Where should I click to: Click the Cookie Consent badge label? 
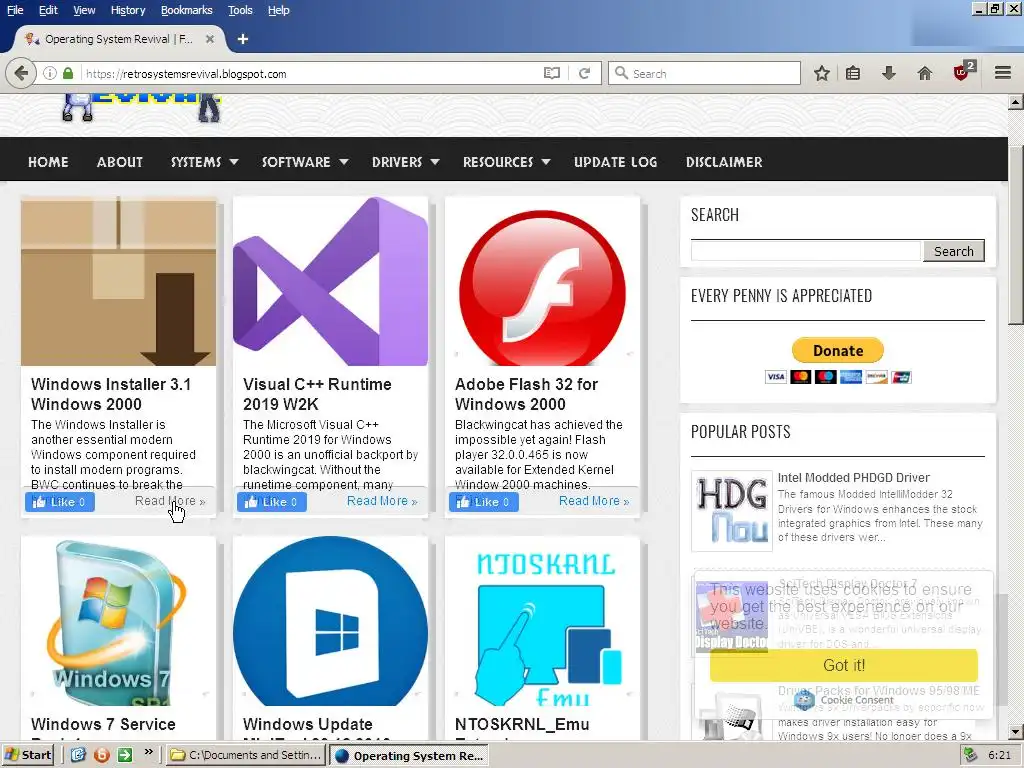(x=857, y=700)
